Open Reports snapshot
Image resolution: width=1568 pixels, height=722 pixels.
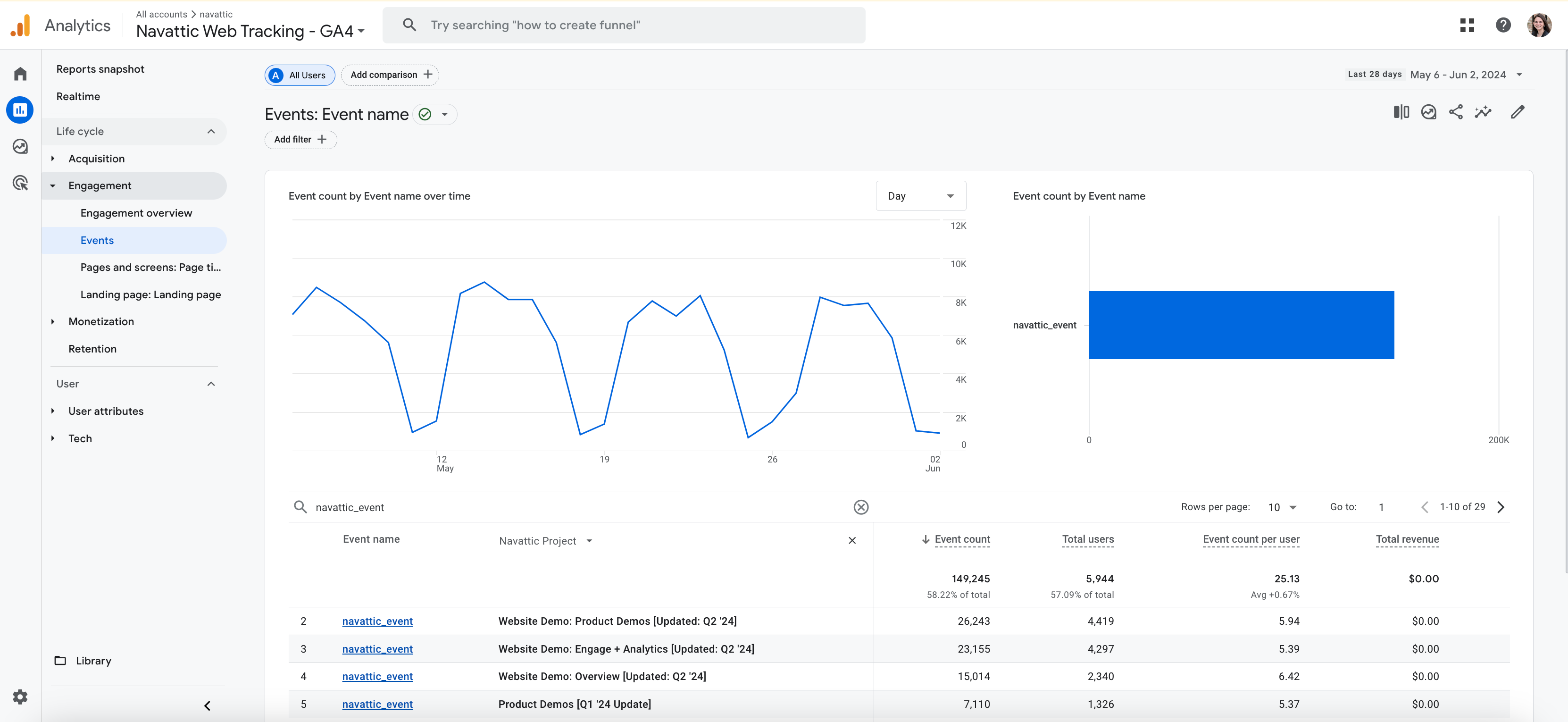point(100,69)
